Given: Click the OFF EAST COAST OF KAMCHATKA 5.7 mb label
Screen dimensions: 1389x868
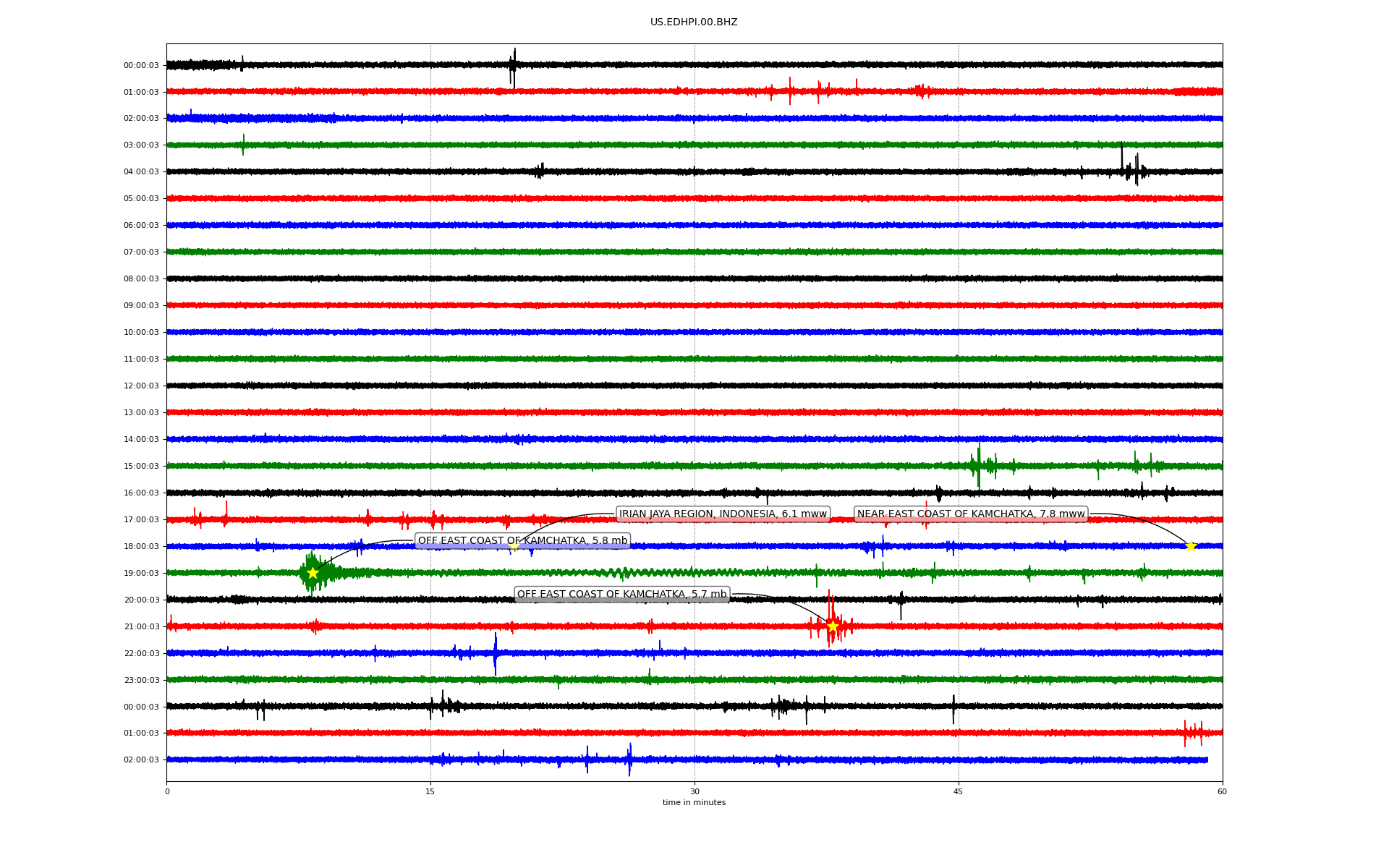Looking at the screenshot, I should pyautogui.click(x=621, y=595).
